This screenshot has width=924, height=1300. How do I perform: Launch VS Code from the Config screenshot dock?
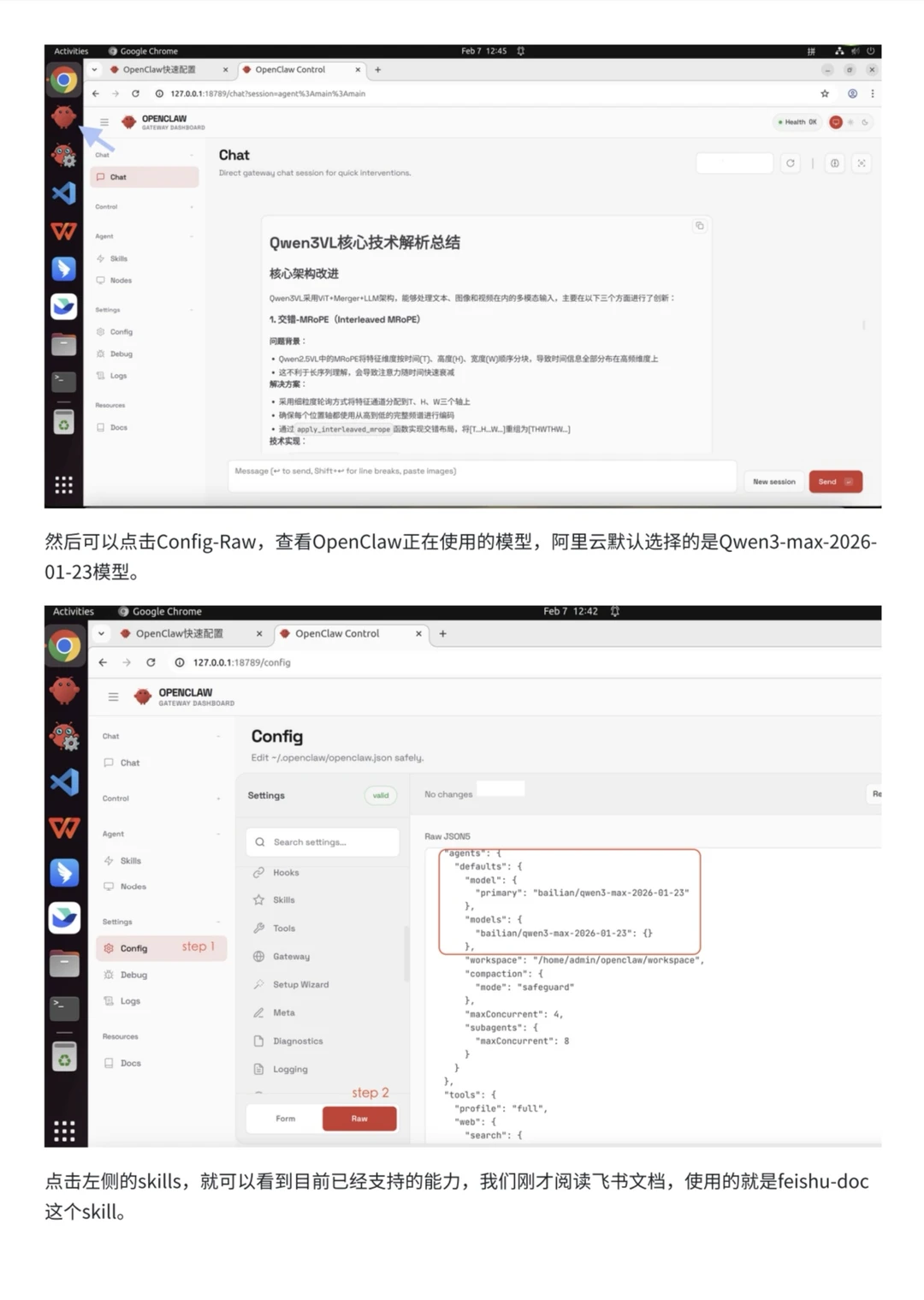(x=64, y=781)
